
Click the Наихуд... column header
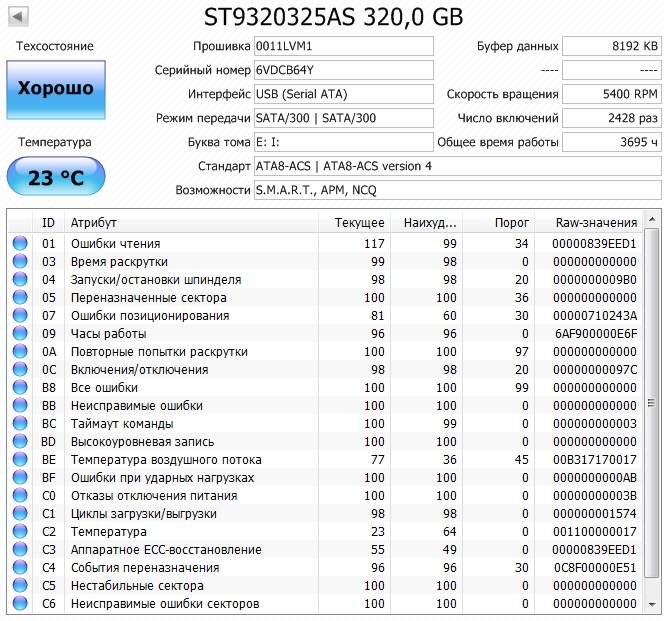coord(427,222)
